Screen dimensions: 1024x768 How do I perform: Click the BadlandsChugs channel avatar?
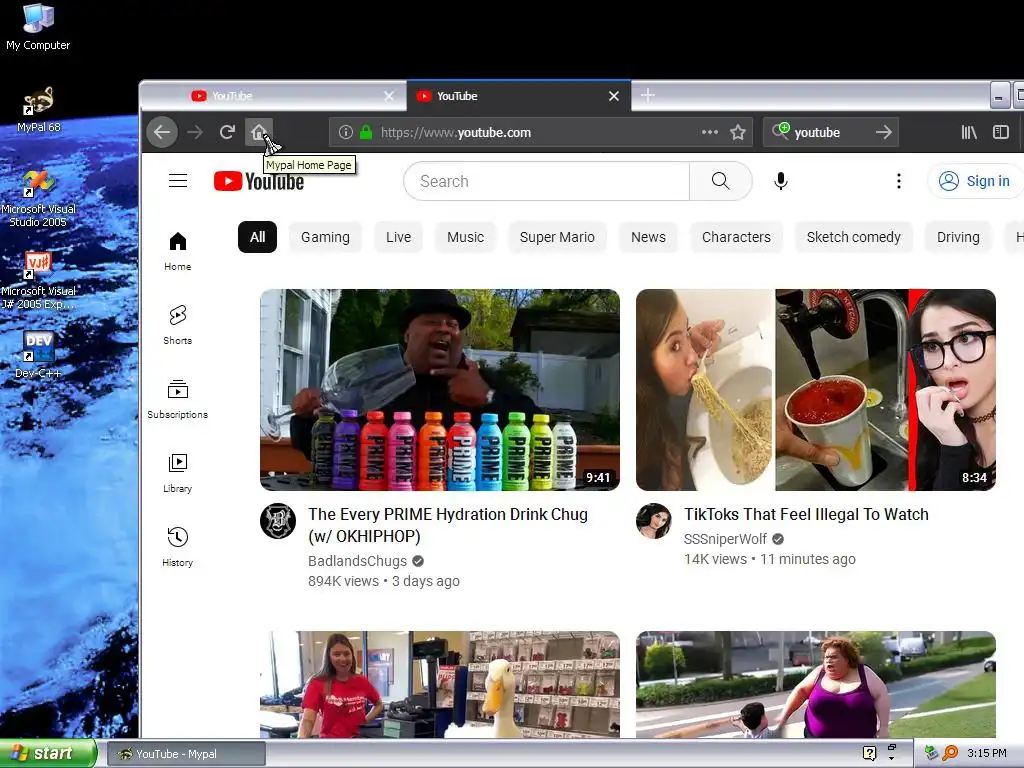coord(278,520)
